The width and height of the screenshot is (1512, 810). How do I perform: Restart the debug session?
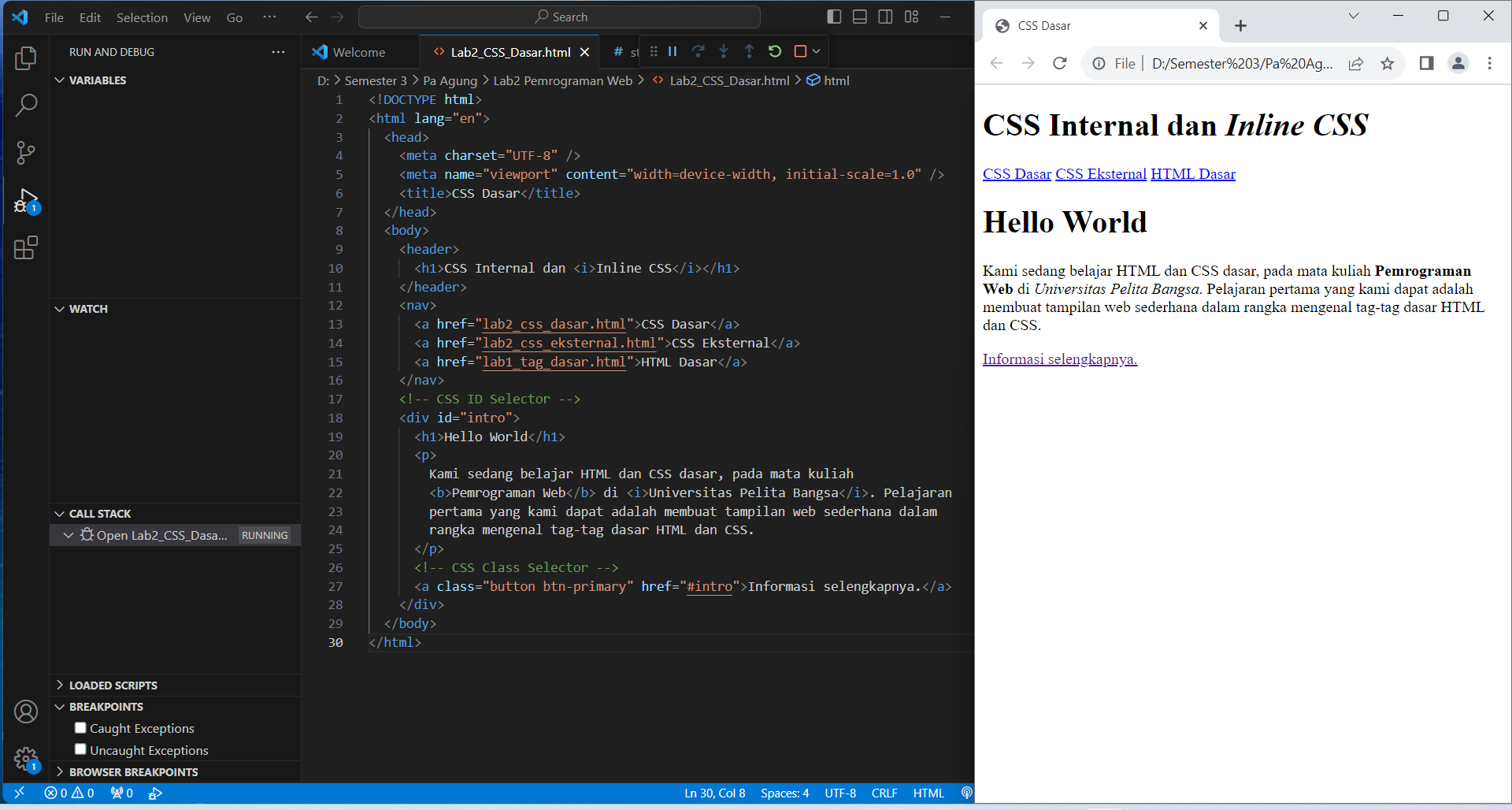tap(775, 51)
